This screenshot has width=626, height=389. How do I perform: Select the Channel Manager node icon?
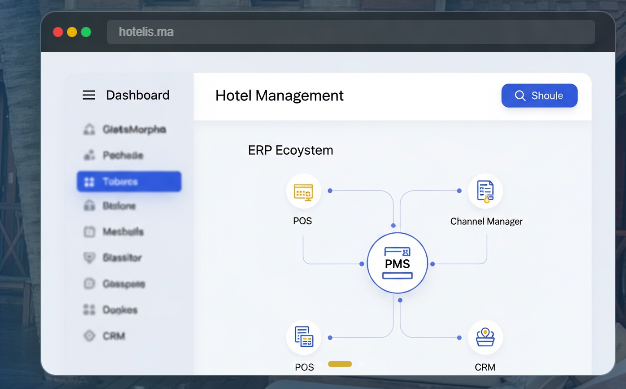click(485, 191)
